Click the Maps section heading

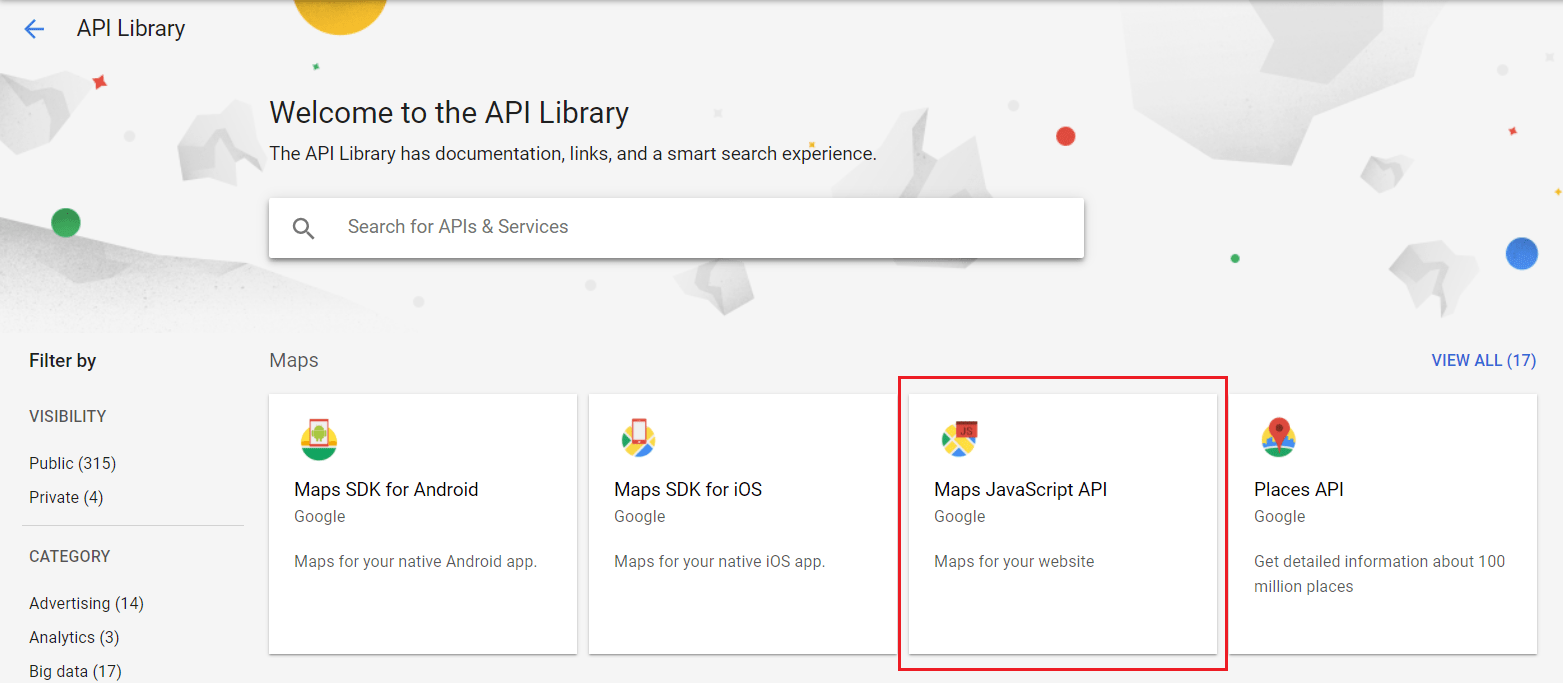(293, 360)
